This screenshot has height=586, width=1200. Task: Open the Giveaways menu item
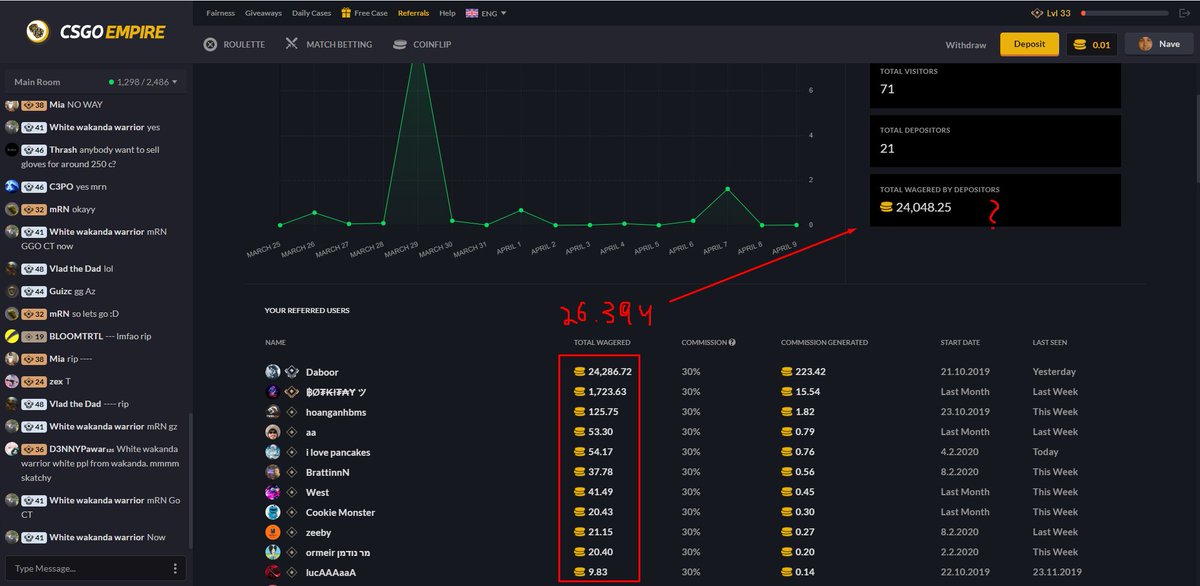263,13
